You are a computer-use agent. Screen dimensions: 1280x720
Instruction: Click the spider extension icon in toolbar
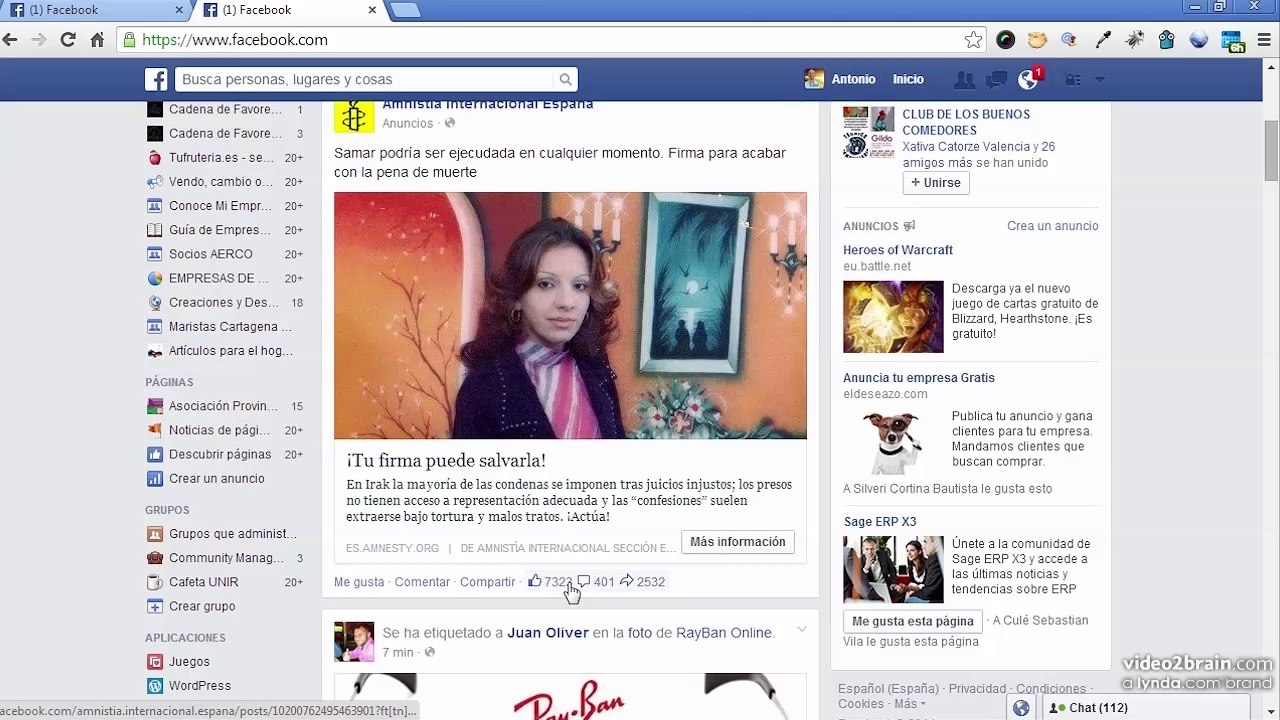(x=1134, y=40)
